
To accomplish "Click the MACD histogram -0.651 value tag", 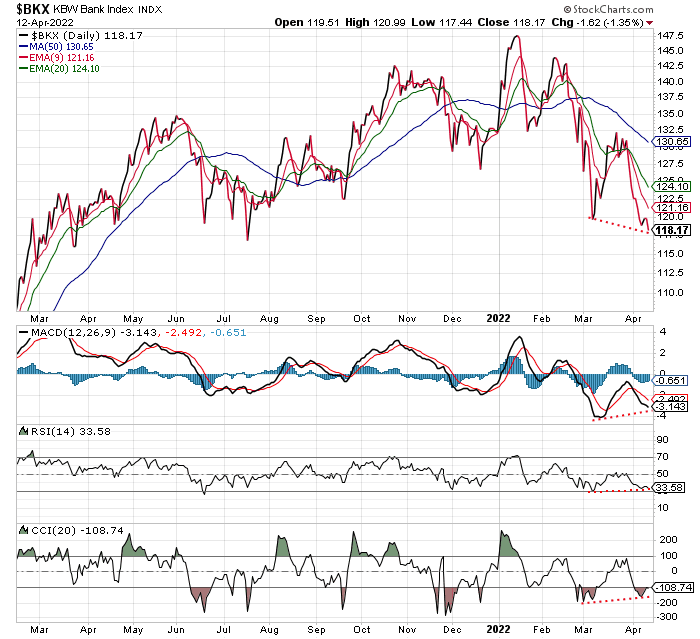I will (670, 380).
